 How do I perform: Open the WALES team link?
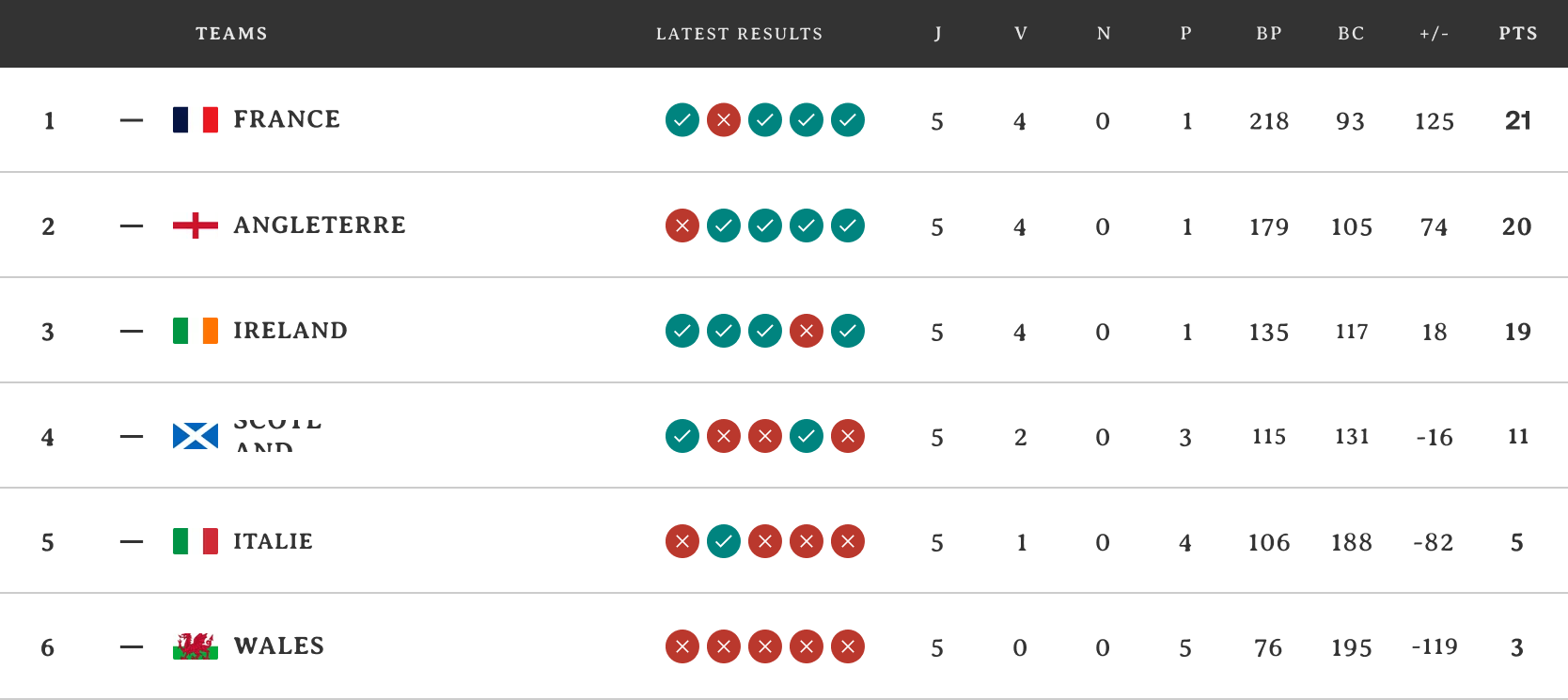(279, 646)
